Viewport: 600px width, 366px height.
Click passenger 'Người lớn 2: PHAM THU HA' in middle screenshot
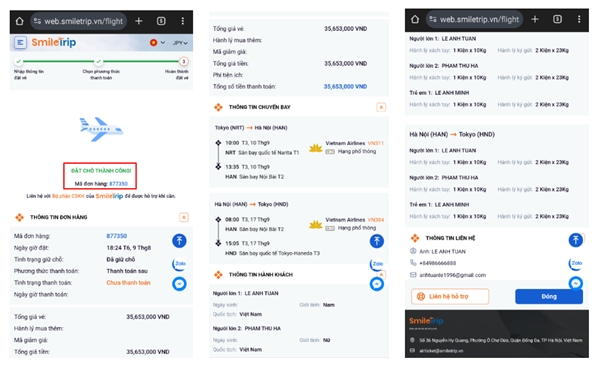click(x=247, y=328)
